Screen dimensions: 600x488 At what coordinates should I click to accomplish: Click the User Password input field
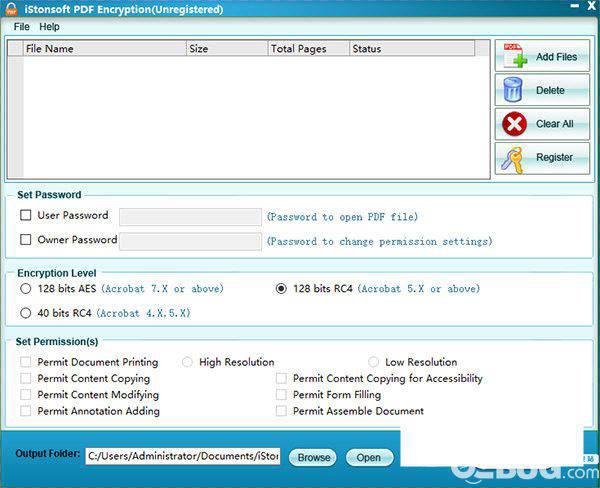click(x=190, y=217)
